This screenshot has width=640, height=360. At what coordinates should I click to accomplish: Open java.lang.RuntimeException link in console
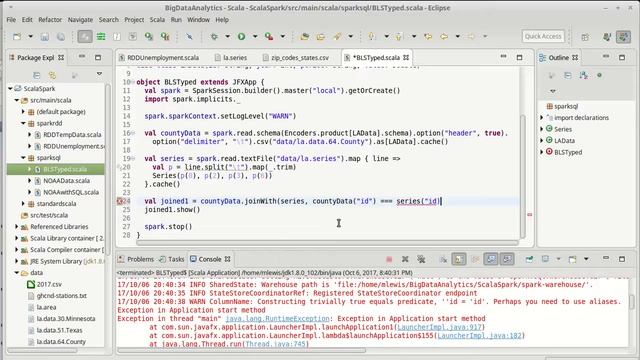pyautogui.click(x=277, y=318)
